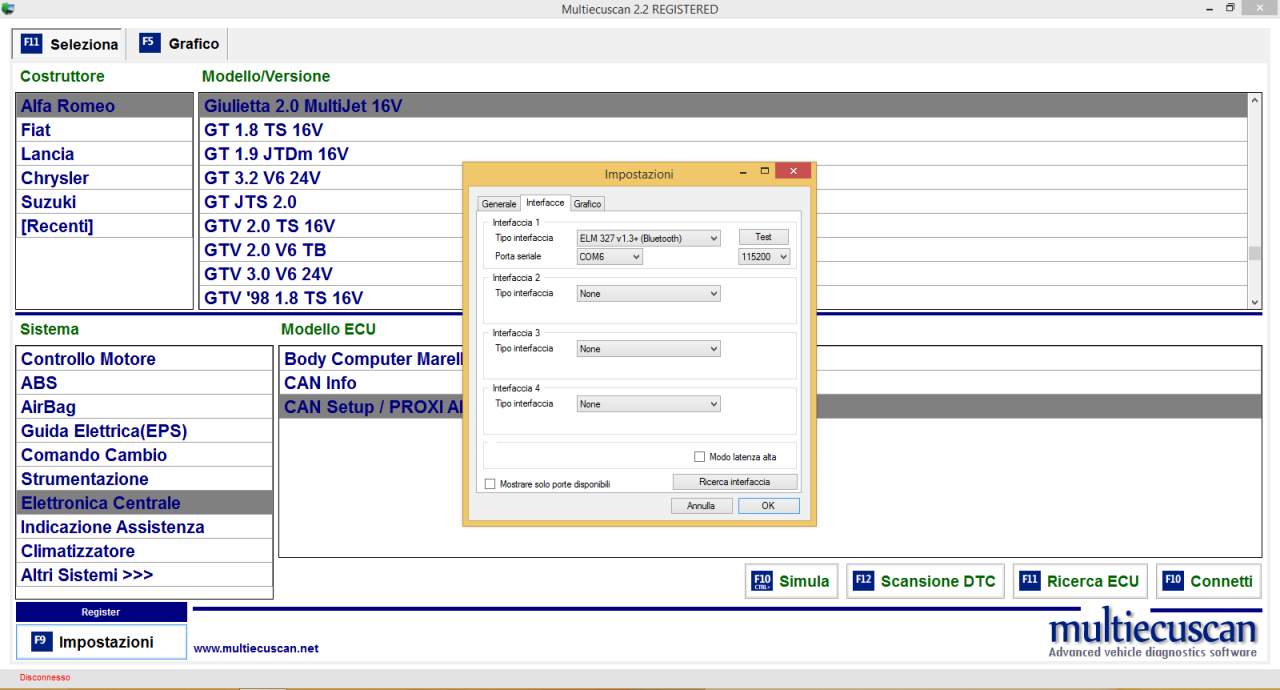Viewport: 1280px width, 690px height.
Task: Choose Comando Cambio system
Action: (145, 455)
